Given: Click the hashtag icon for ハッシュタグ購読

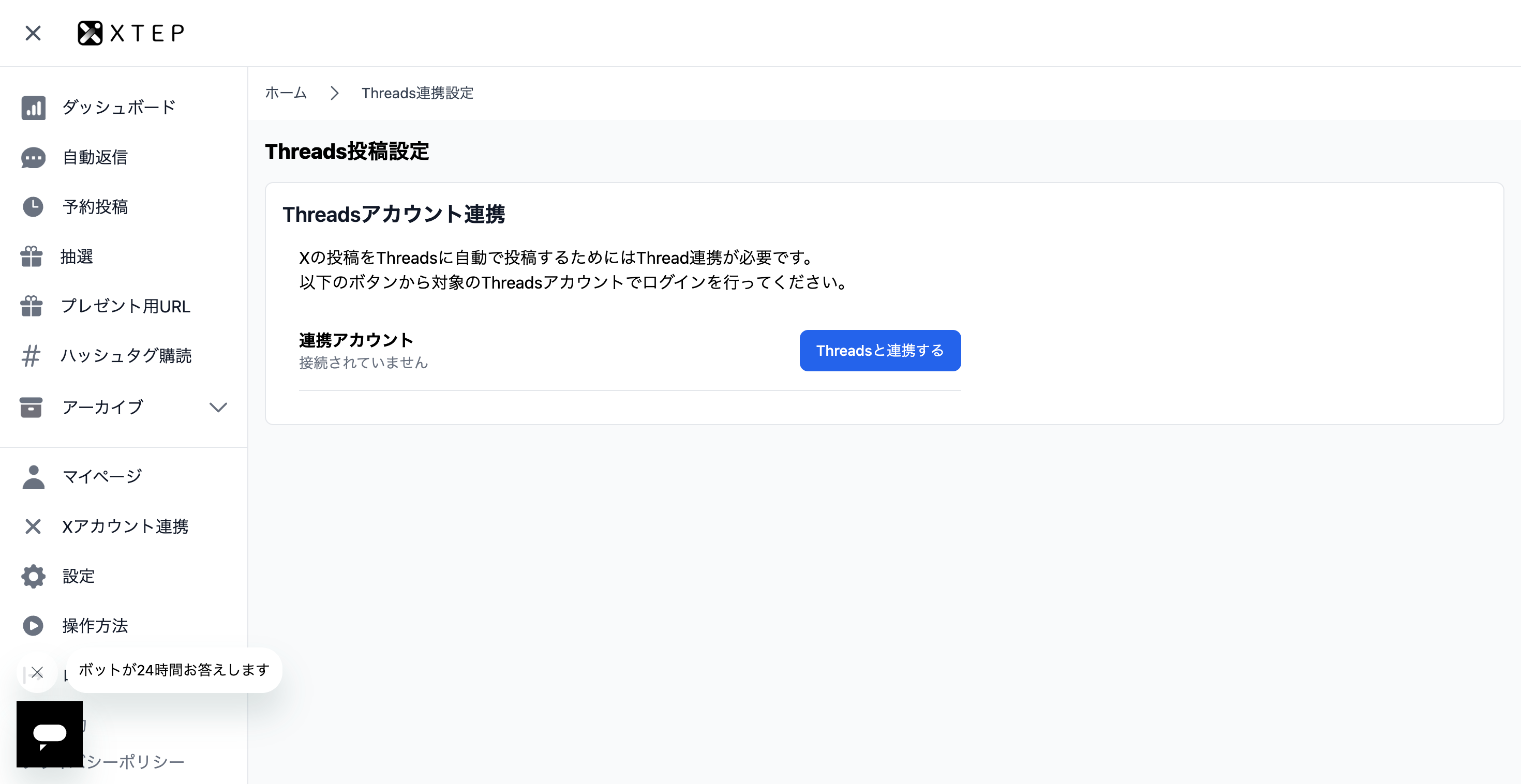Looking at the screenshot, I should tap(31, 356).
